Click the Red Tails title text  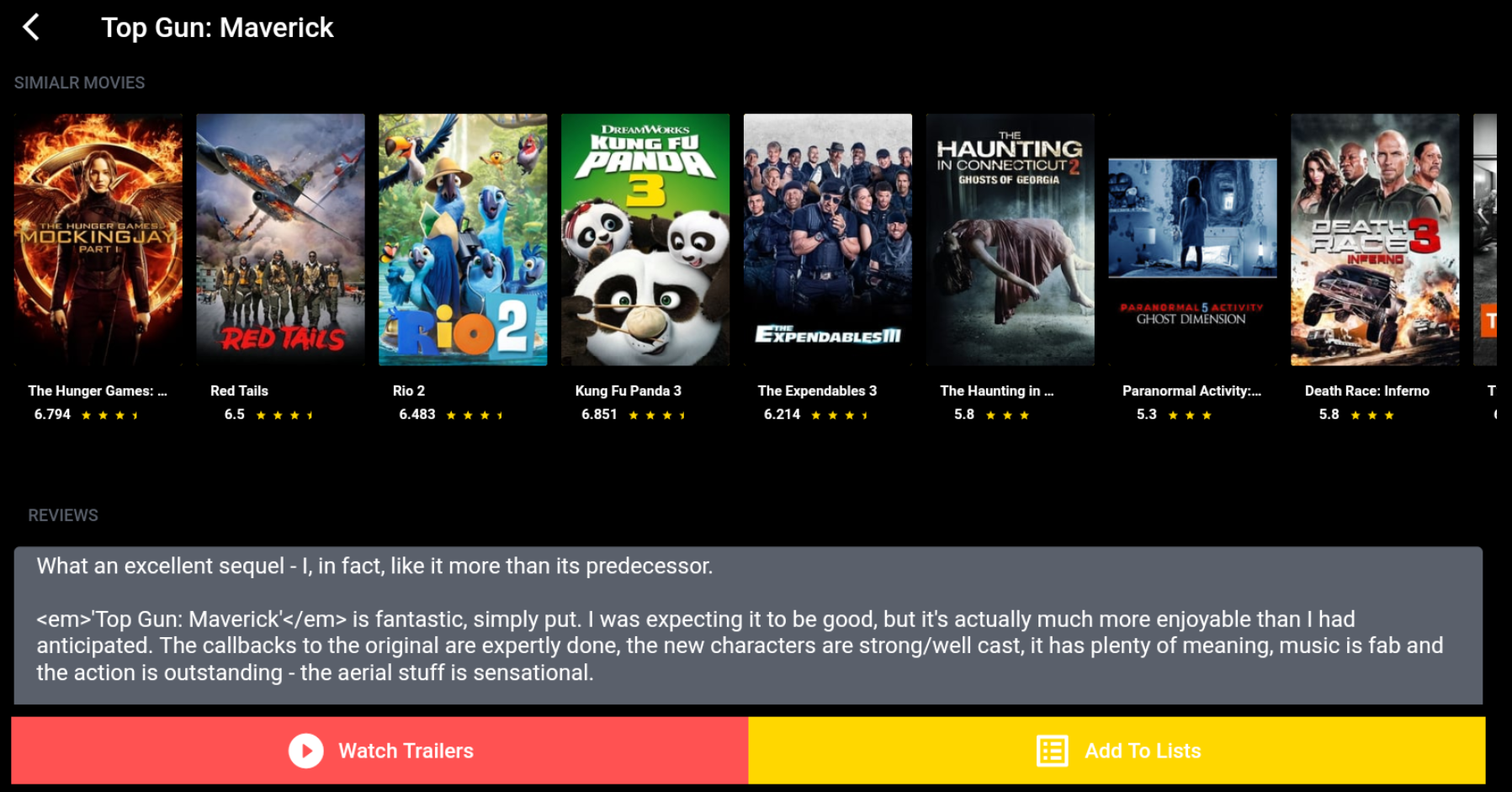pos(239,391)
